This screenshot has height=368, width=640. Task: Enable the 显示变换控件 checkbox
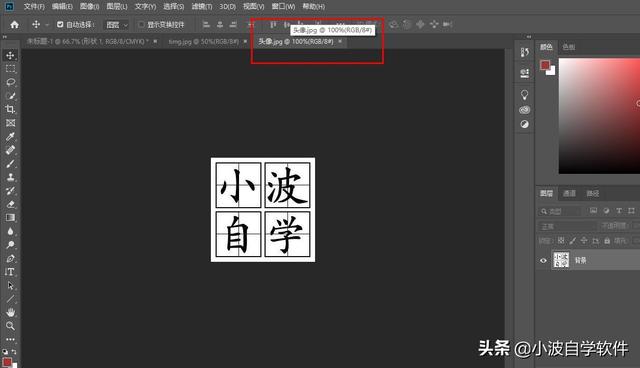point(141,24)
